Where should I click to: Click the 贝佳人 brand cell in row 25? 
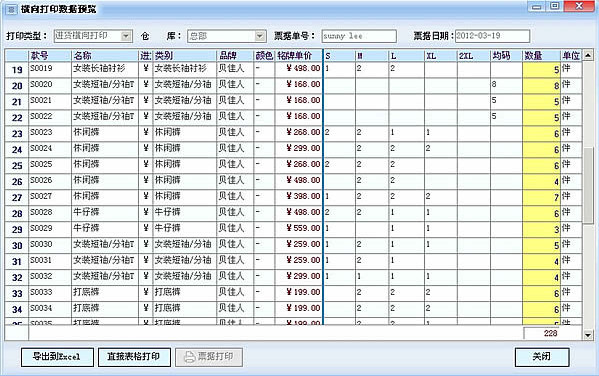click(235, 165)
